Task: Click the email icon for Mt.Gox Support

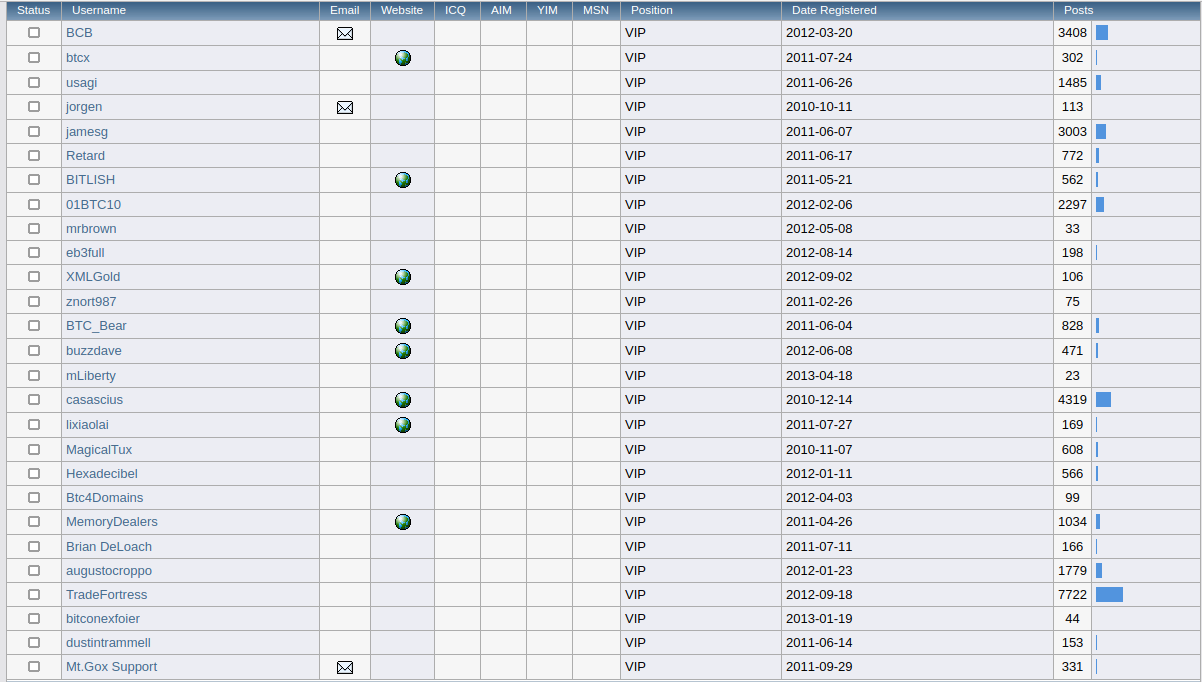Action: point(345,667)
